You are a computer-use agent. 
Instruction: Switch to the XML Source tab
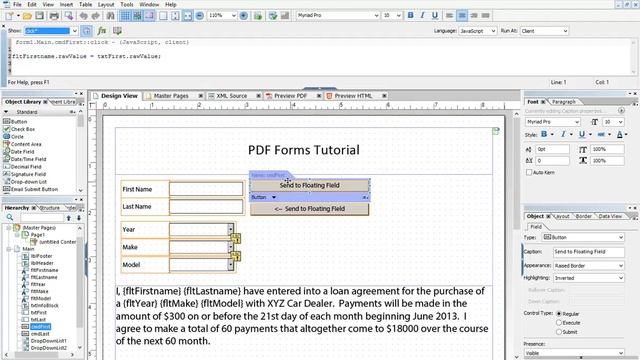(x=231, y=96)
